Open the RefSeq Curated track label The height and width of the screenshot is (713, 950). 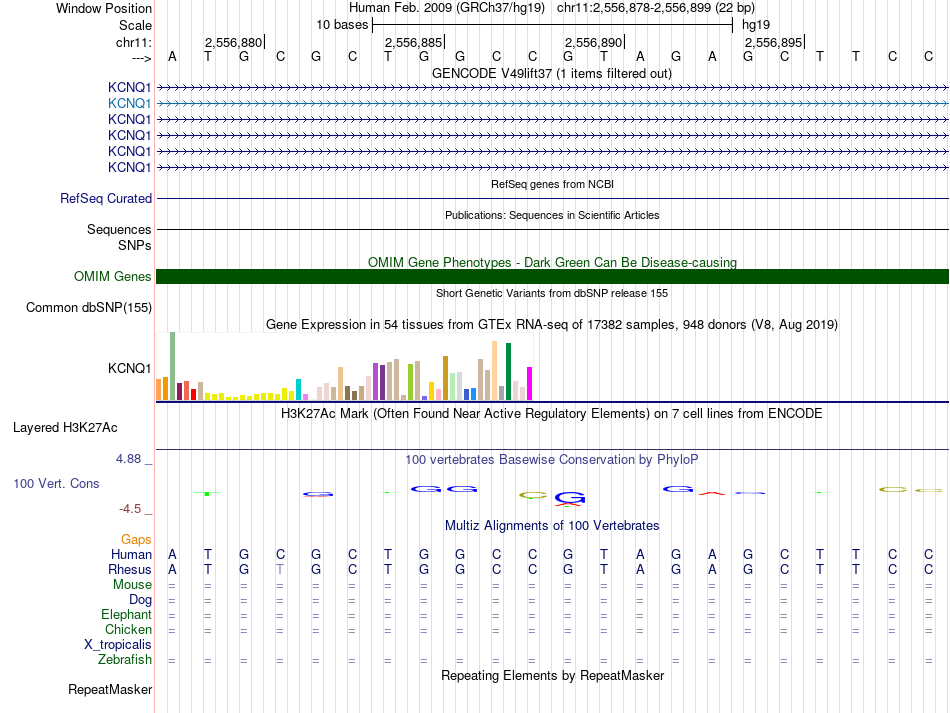105,199
